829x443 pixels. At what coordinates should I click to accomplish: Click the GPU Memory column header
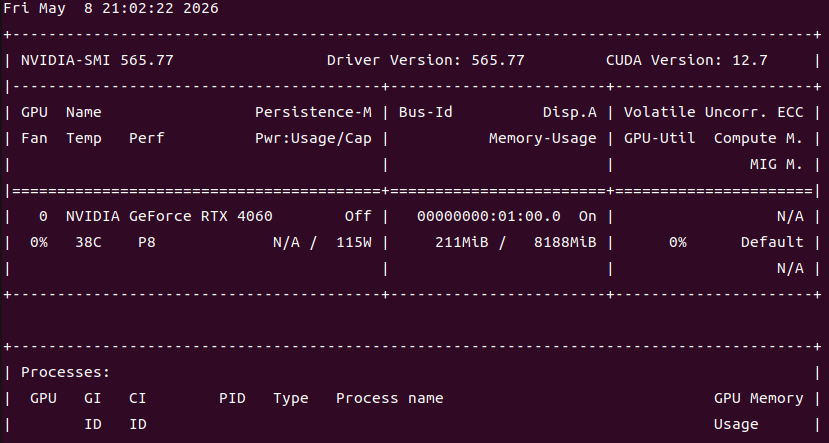click(759, 398)
